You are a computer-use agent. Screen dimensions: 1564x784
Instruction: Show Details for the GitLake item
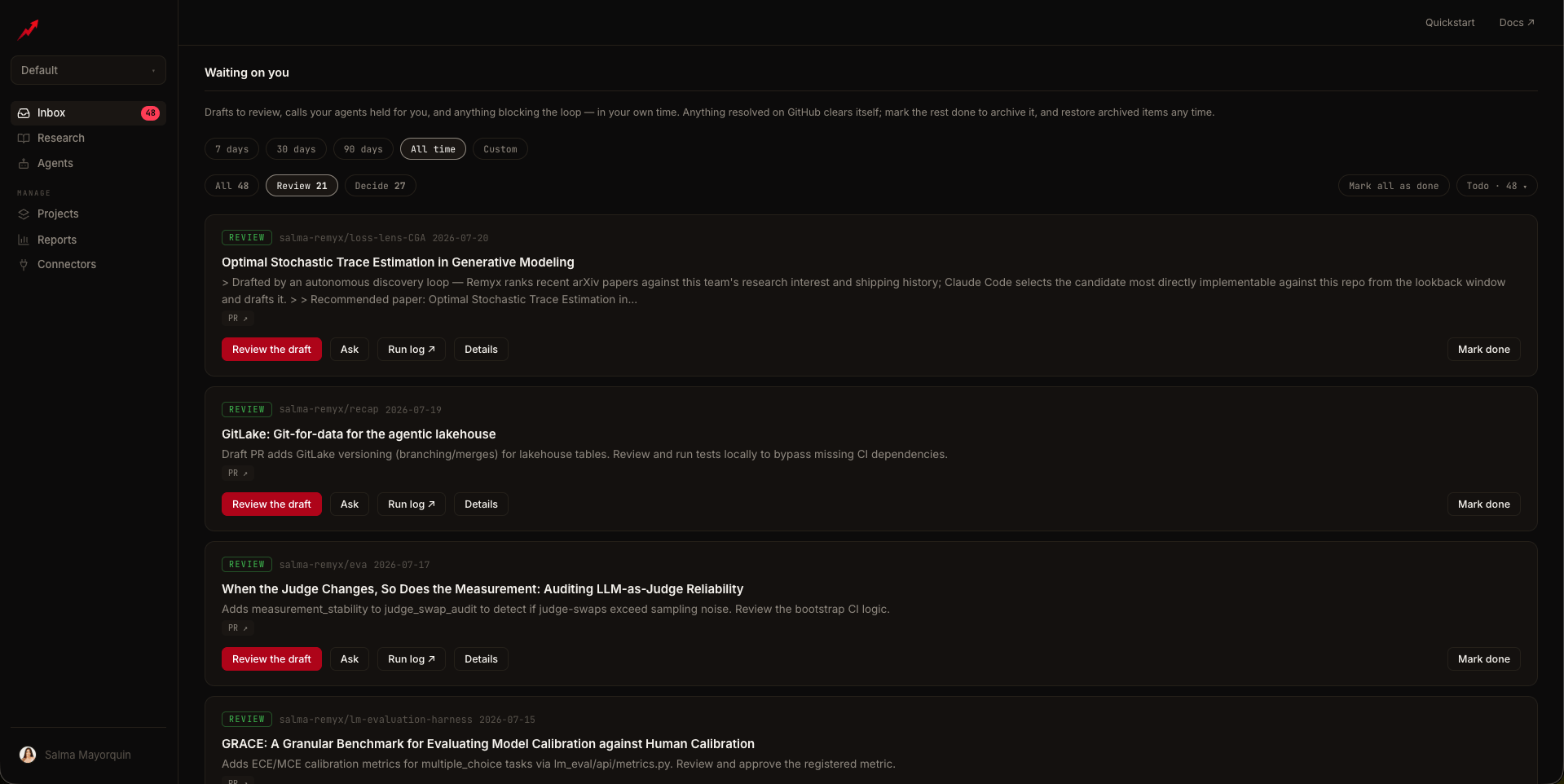coord(481,504)
